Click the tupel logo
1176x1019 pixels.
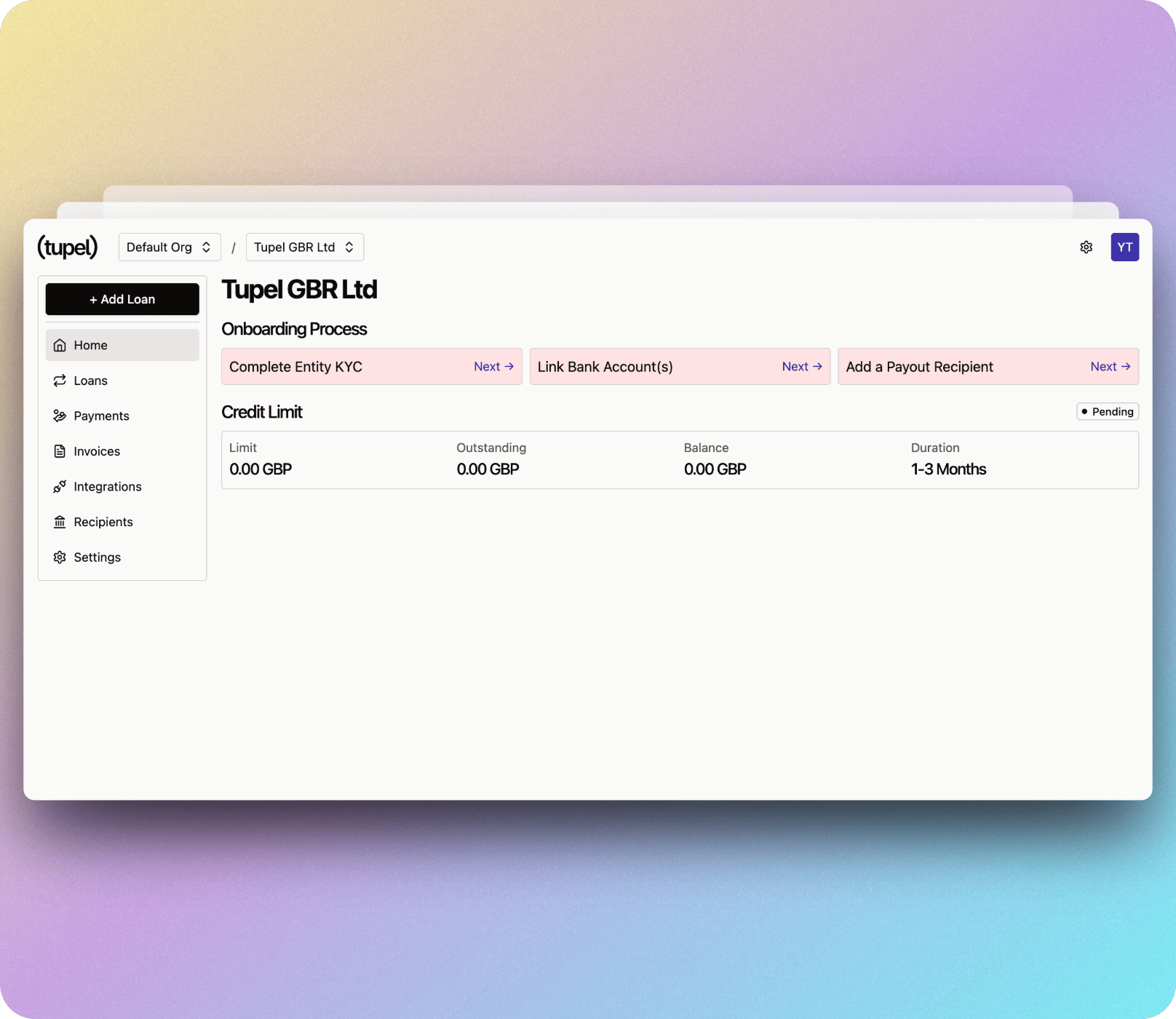67,247
